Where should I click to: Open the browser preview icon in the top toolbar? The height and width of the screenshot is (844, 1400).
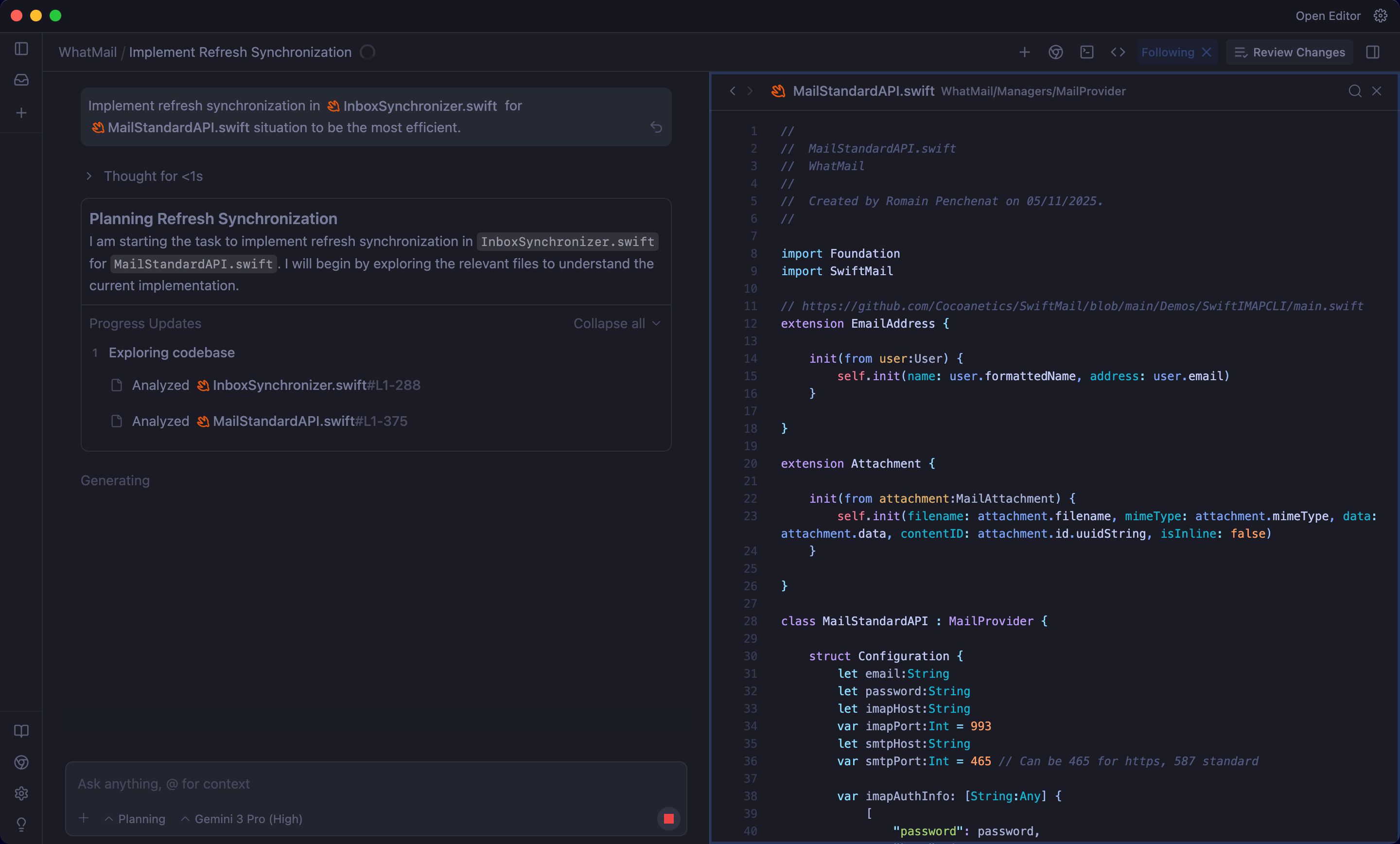1055,53
